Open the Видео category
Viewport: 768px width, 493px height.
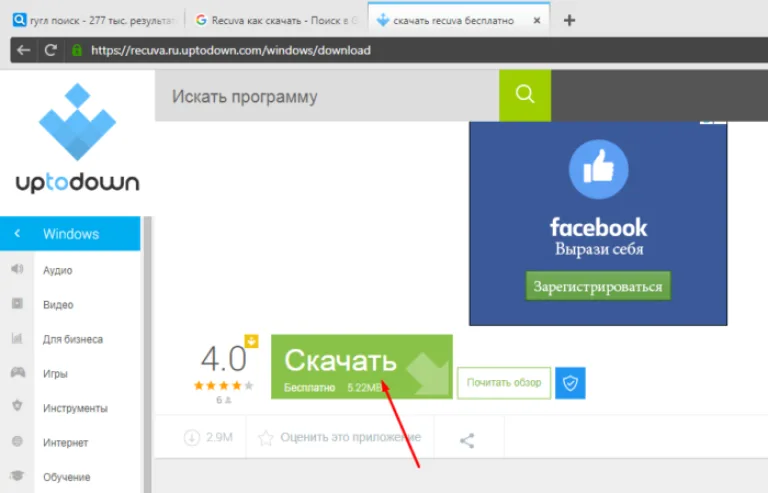[x=58, y=305]
